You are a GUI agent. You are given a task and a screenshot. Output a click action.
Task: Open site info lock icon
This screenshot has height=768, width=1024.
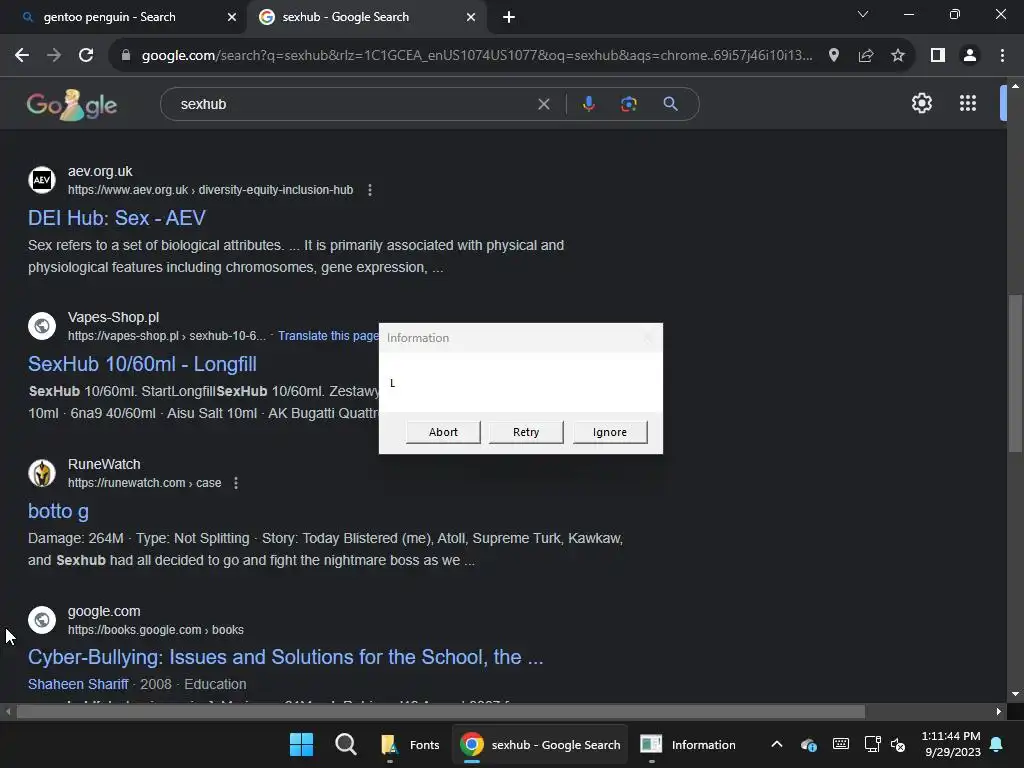(126, 56)
